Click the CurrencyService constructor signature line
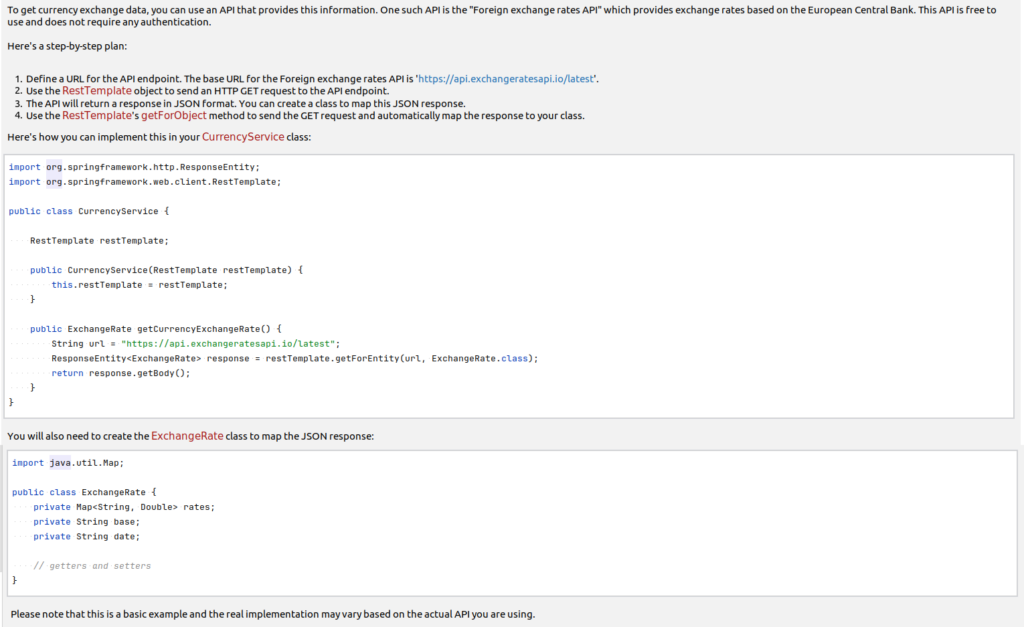 pos(166,270)
